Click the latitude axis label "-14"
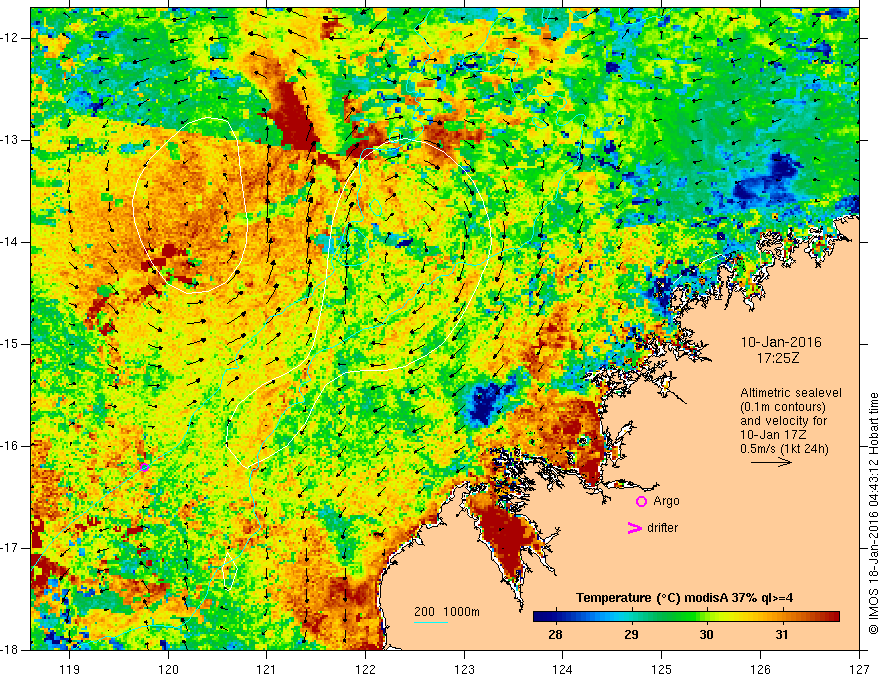 pyautogui.click(x=10, y=242)
